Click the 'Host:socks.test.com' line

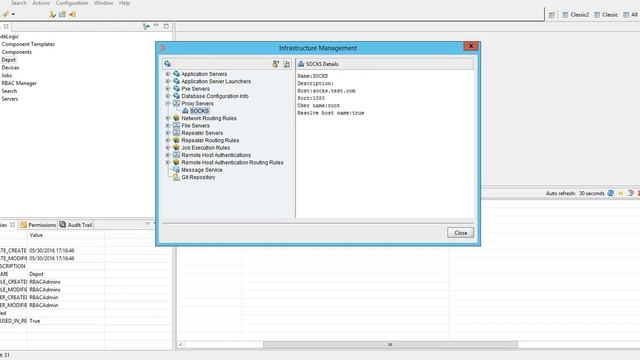[x=327, y=91]
